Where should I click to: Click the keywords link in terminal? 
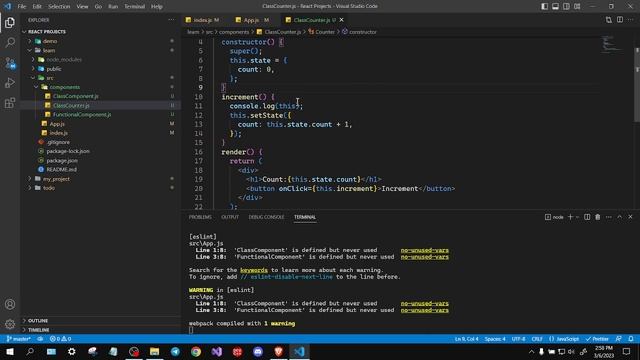(254, 270)
